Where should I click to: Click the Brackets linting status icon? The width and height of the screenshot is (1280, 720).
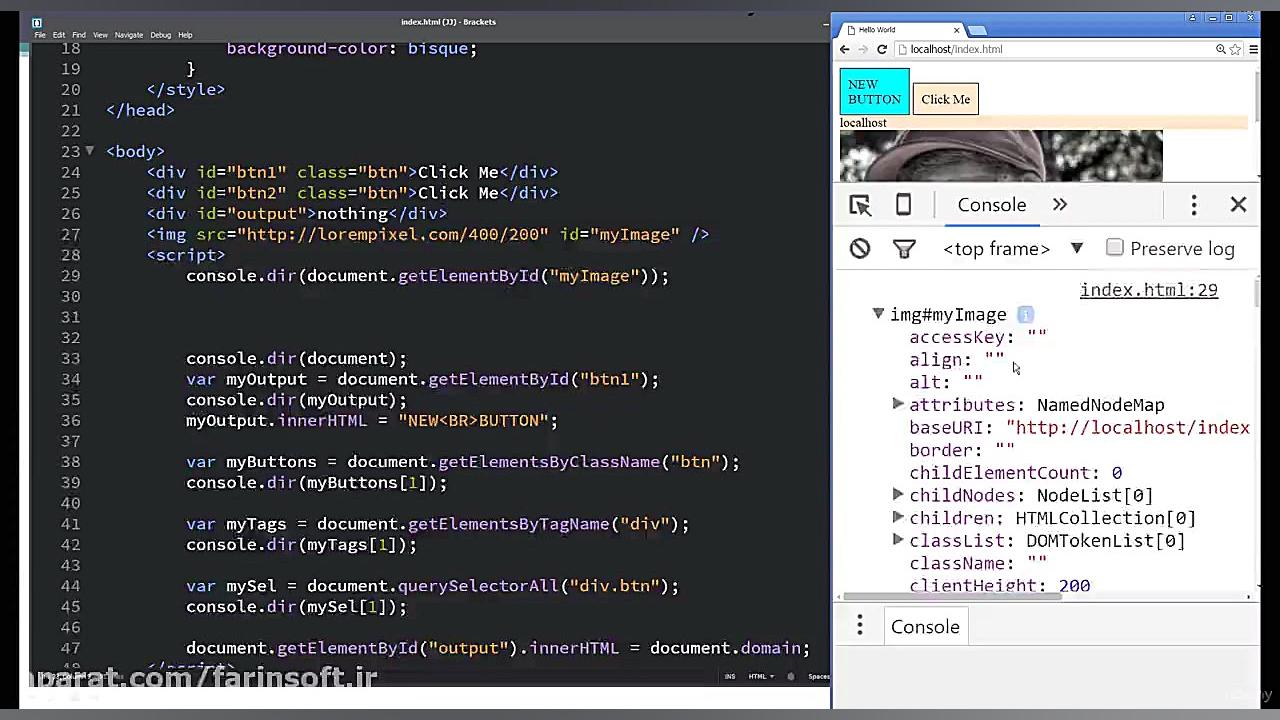[791, 677]
